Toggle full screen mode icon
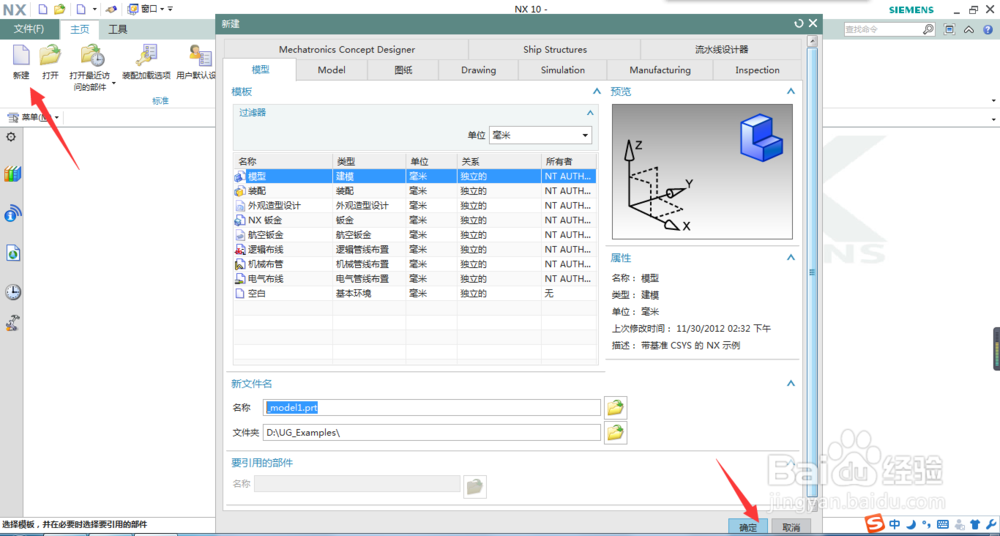1000x536 pixels. coord(950,29)
